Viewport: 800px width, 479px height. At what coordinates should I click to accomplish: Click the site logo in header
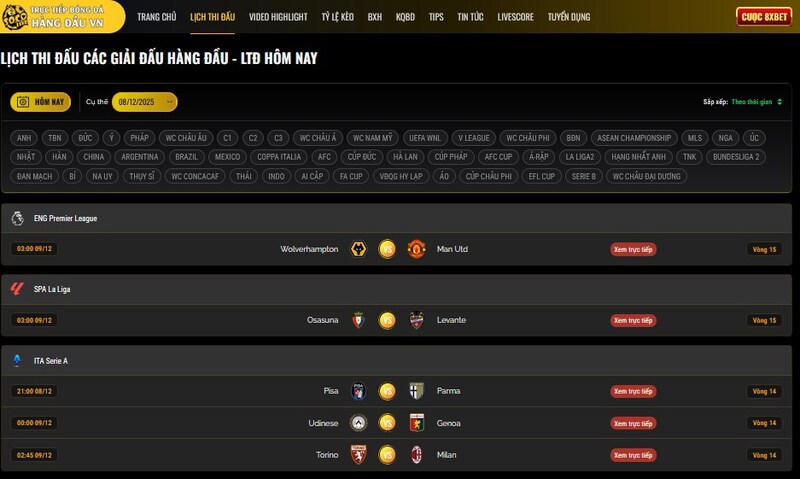pyautogui.click(x=61, y=16)
